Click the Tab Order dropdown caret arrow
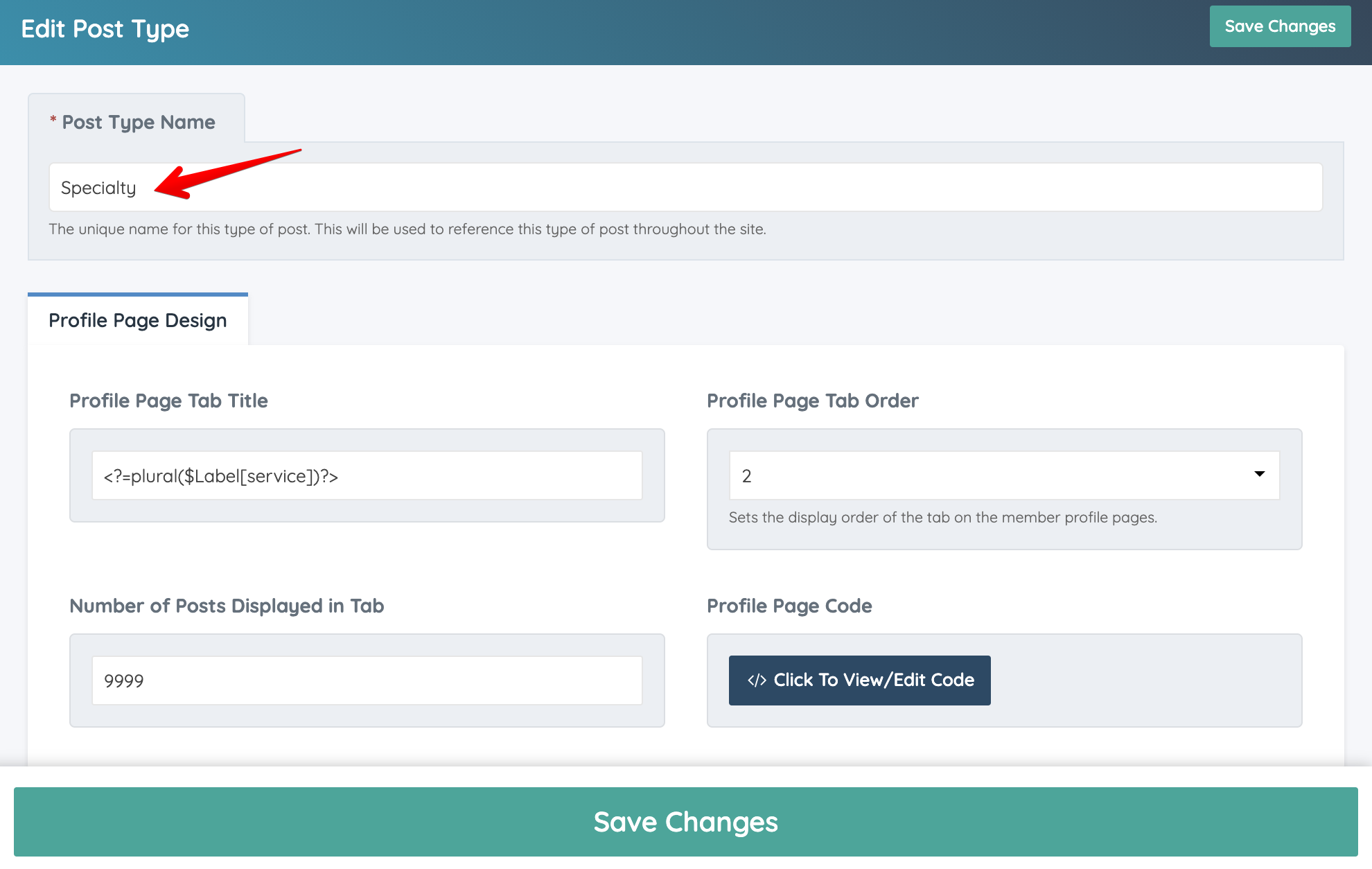Image resolution: width=1372 pixels, height=869 pixels. pos(1259,475)
